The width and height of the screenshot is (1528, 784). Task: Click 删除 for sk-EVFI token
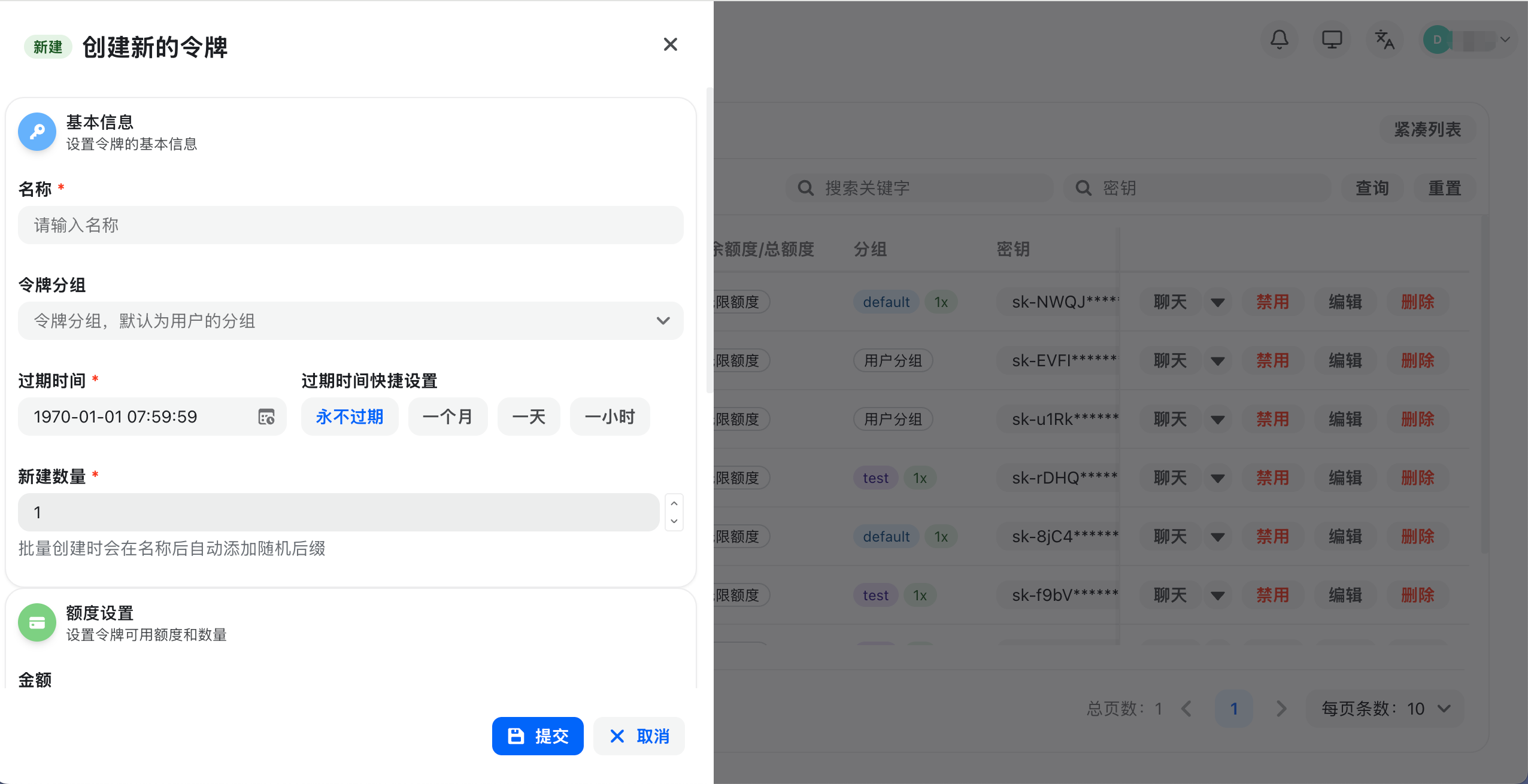click(1418, 360)
